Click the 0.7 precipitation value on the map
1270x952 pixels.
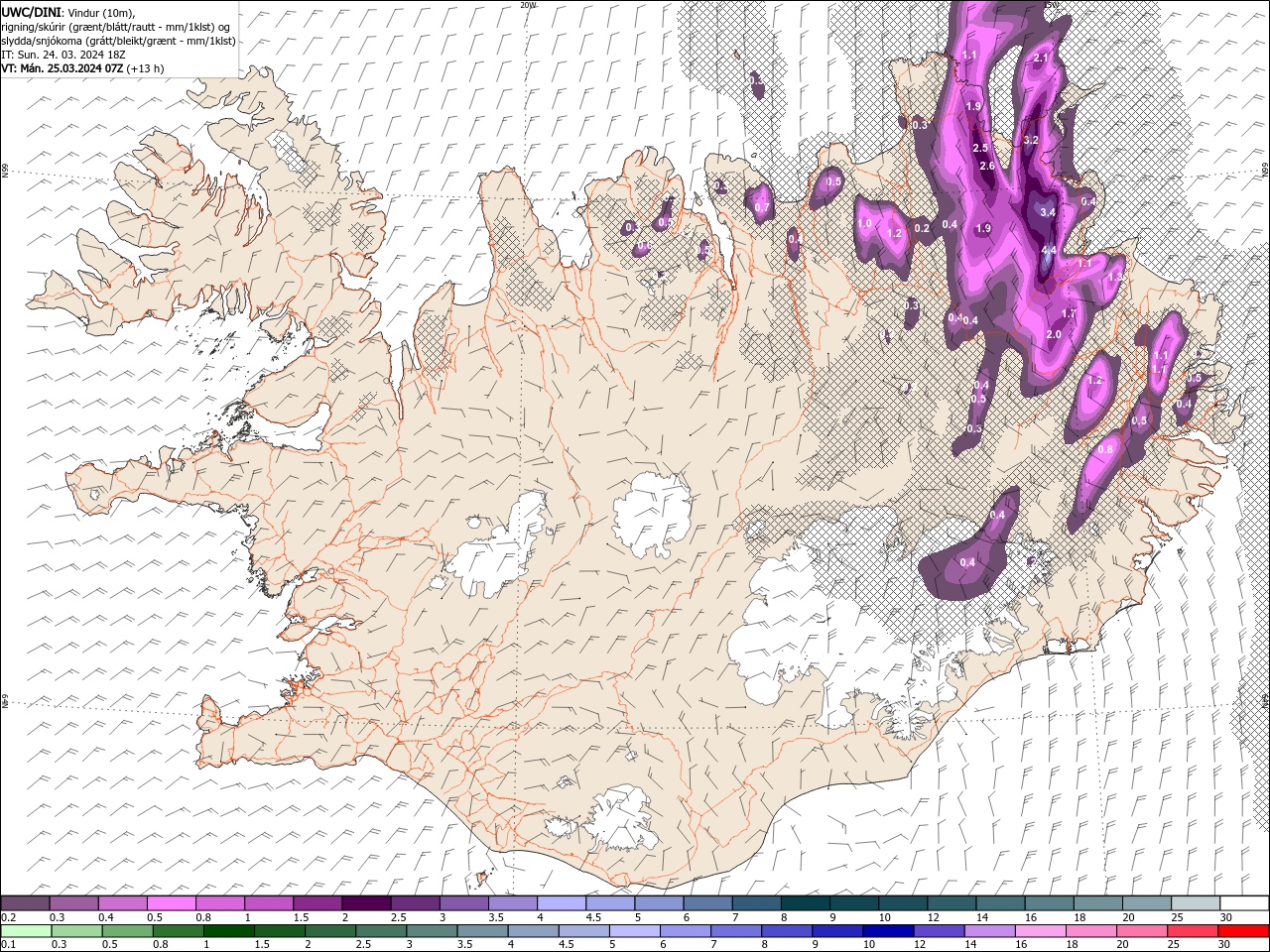pyautogui.click(x=762, y=208)
